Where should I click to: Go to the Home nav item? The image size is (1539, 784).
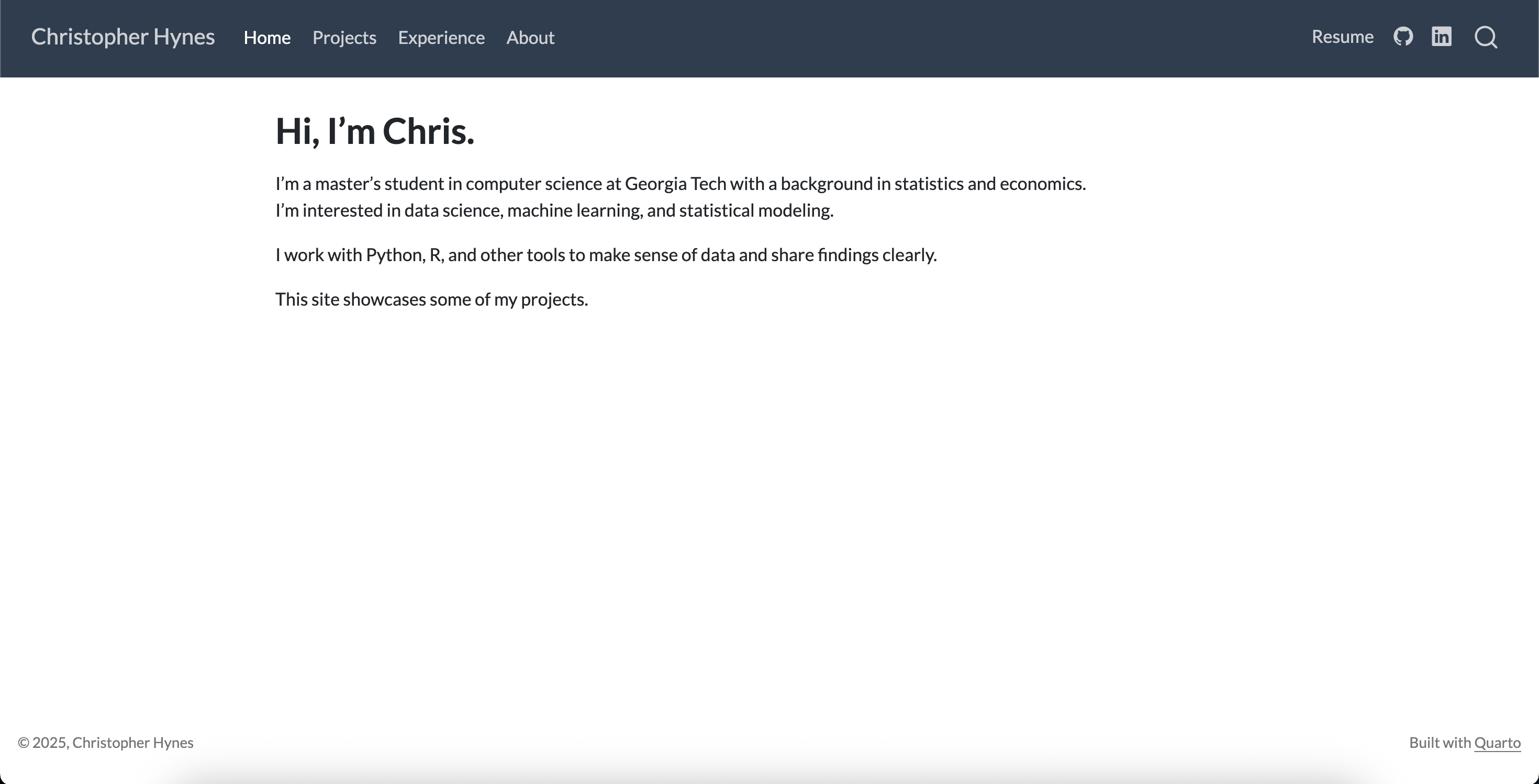(267, 38)
